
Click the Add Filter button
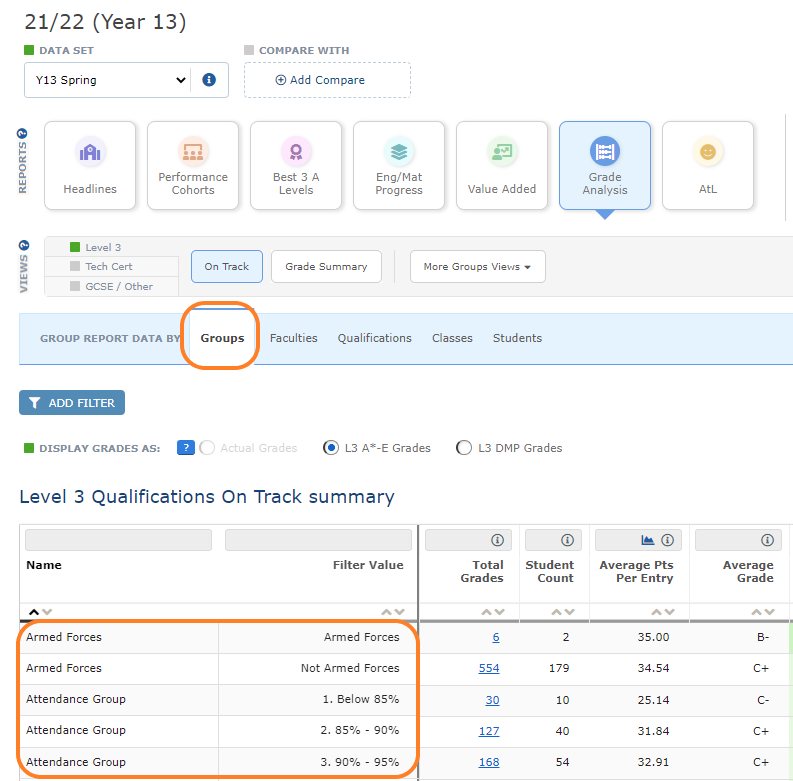pyautogui.click(x=72, y=403)
